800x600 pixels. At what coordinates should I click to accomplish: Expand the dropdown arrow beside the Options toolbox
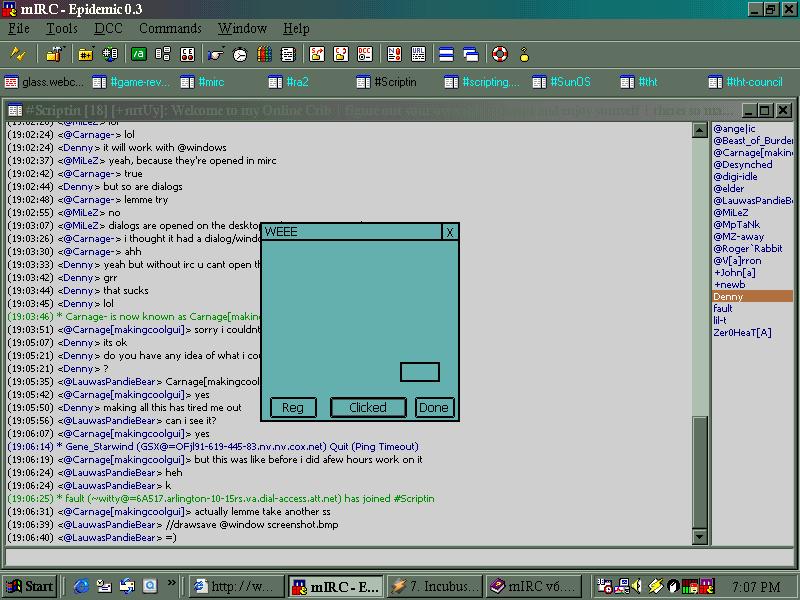pyautogui.click(x=63, y=47)
